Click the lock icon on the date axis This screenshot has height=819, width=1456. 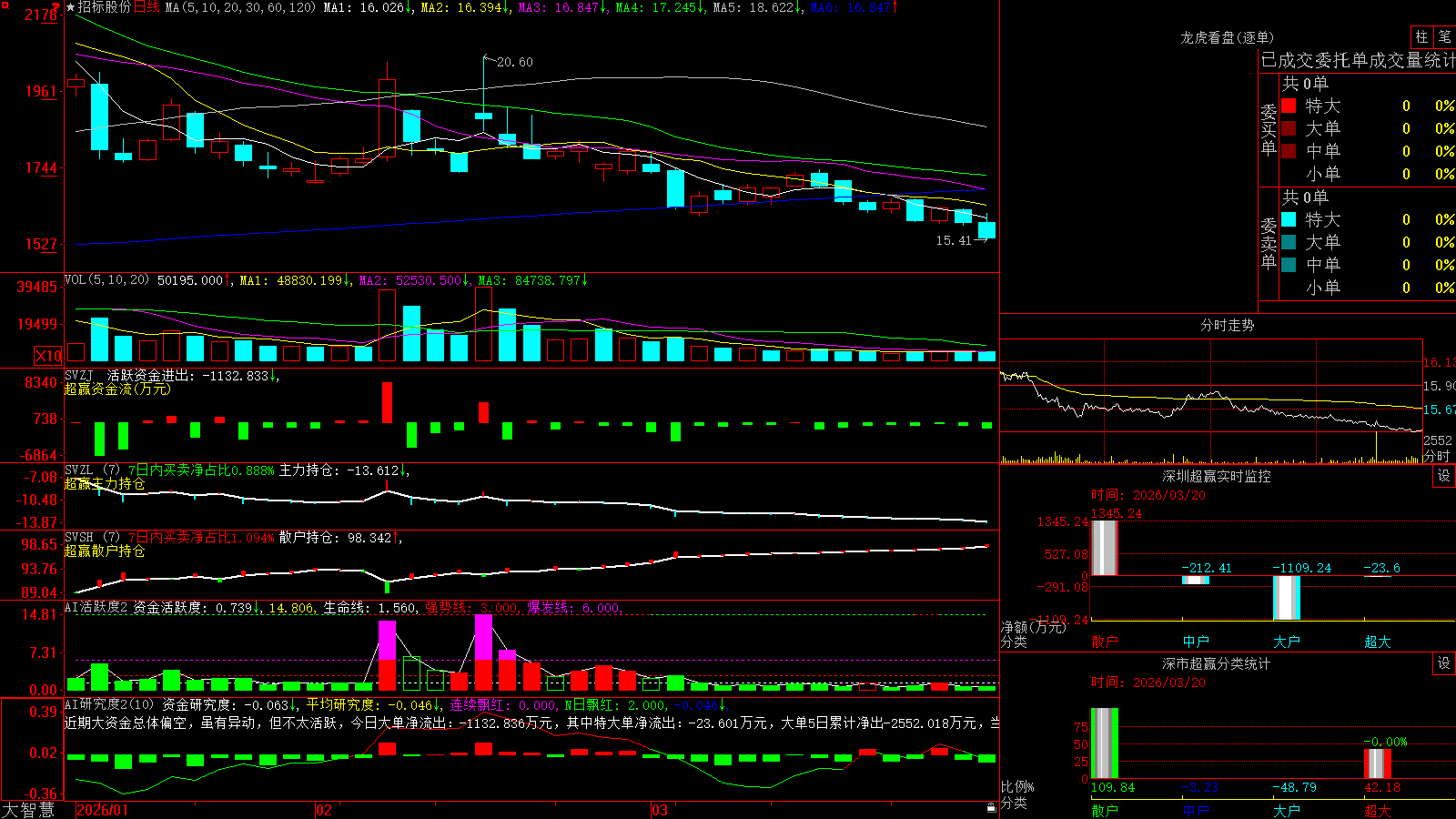click(991, 808)
